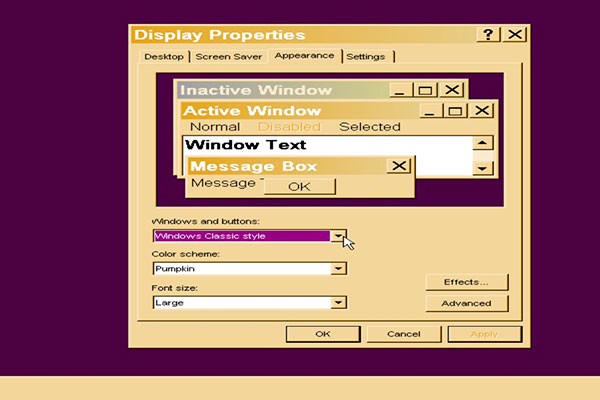Expand the Color scheme dropdown arrow
This screenshot has height=400, width=600.
[x=338, y=268]
